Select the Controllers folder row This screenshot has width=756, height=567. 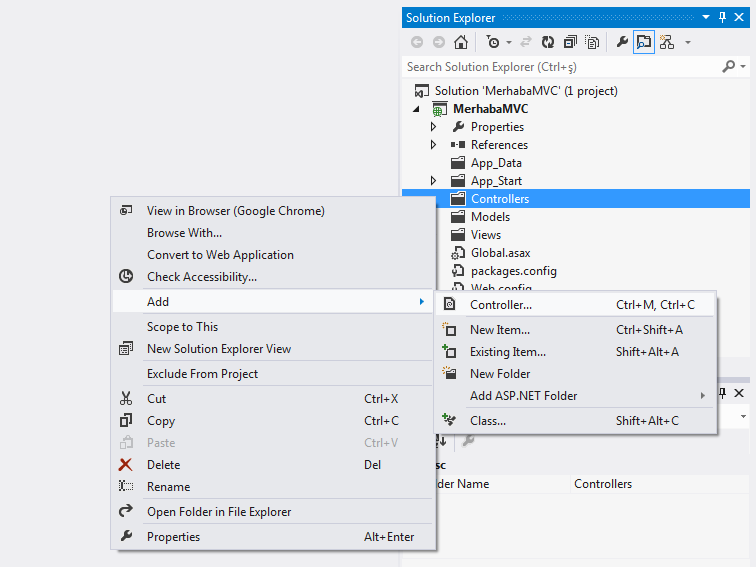click(x=576, y=199)
